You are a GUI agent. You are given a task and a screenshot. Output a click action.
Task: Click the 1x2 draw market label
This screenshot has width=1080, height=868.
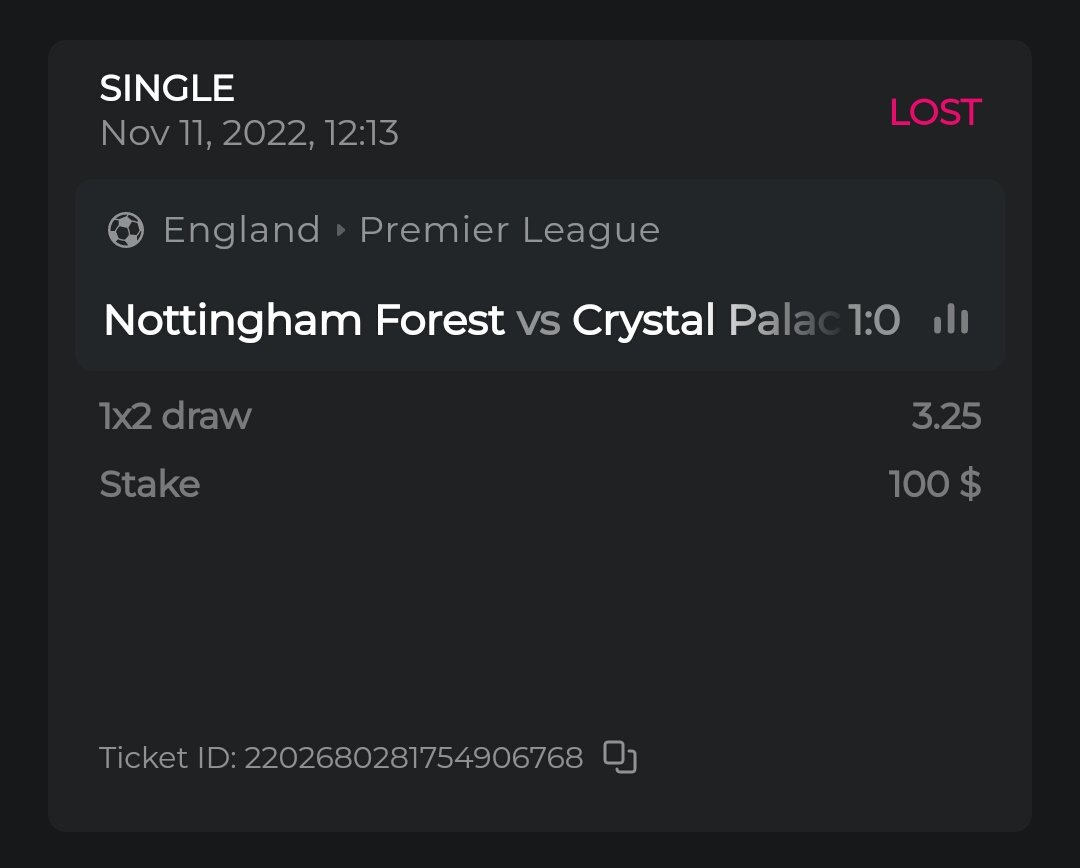click(x=175, y=416)
